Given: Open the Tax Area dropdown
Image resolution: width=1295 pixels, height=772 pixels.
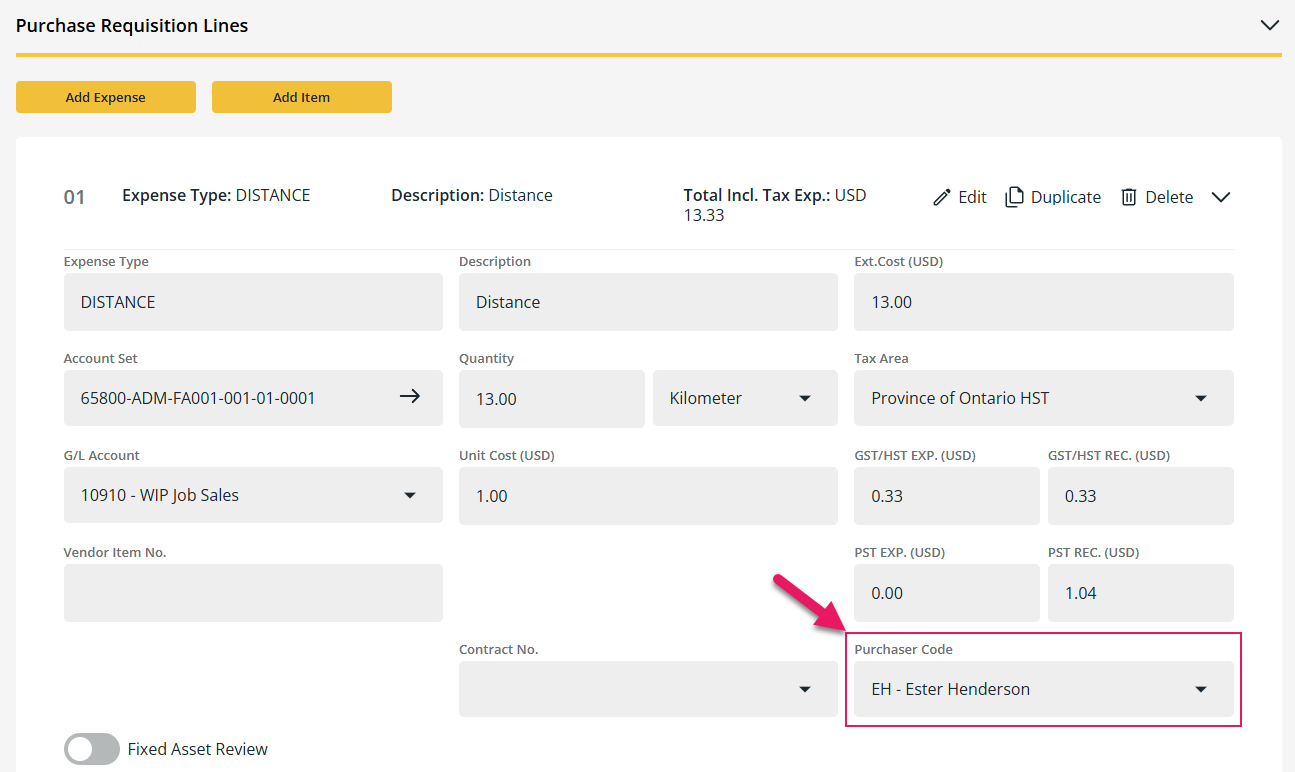Looking at the screenshot, I should click(x=1044, y=398).
